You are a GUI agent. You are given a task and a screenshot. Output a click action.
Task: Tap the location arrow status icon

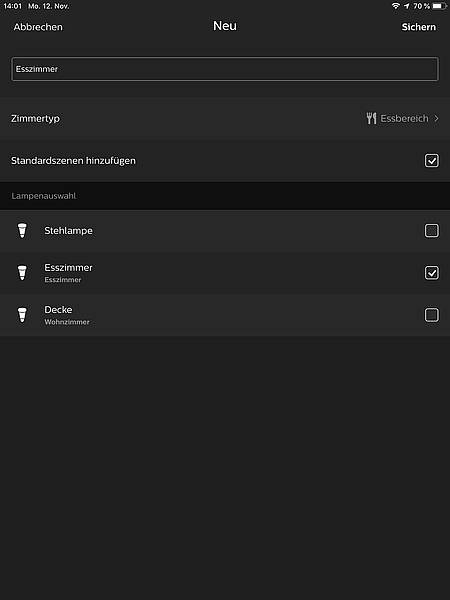tap(406, 6)
